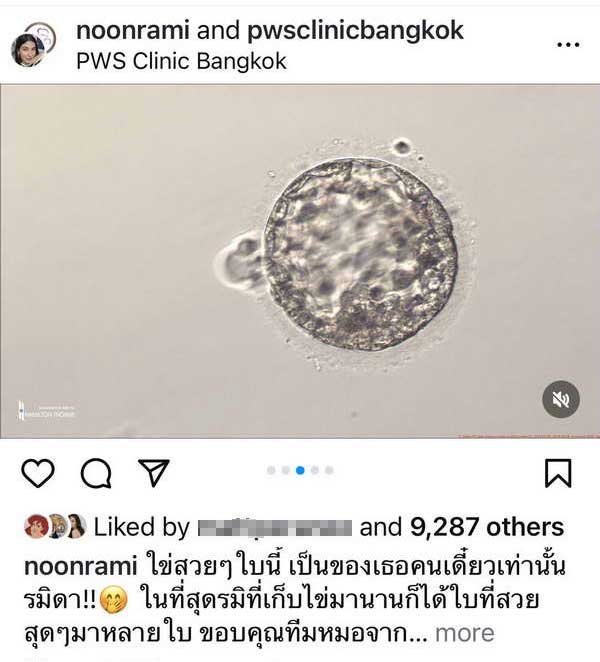Select the fourth carousel dot
The height and width of the screenshot is (662, 600).
(x=315, y=470)
